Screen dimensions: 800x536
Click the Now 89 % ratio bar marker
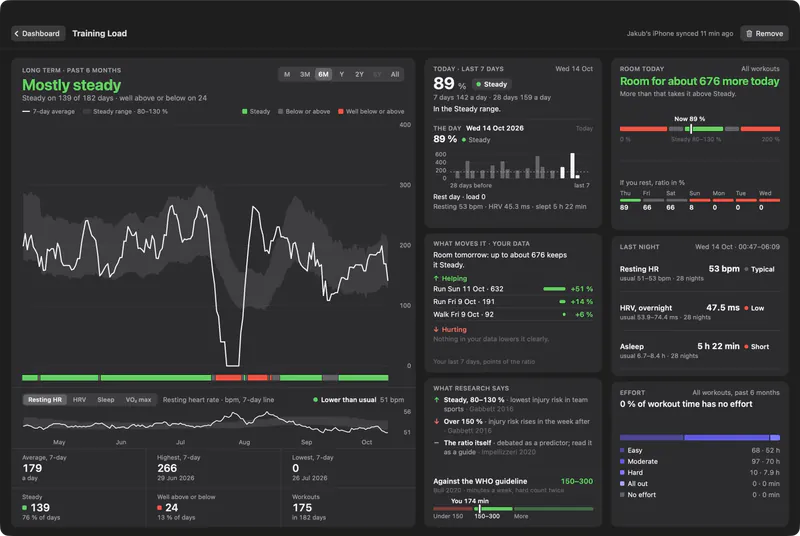click(691, 129)
